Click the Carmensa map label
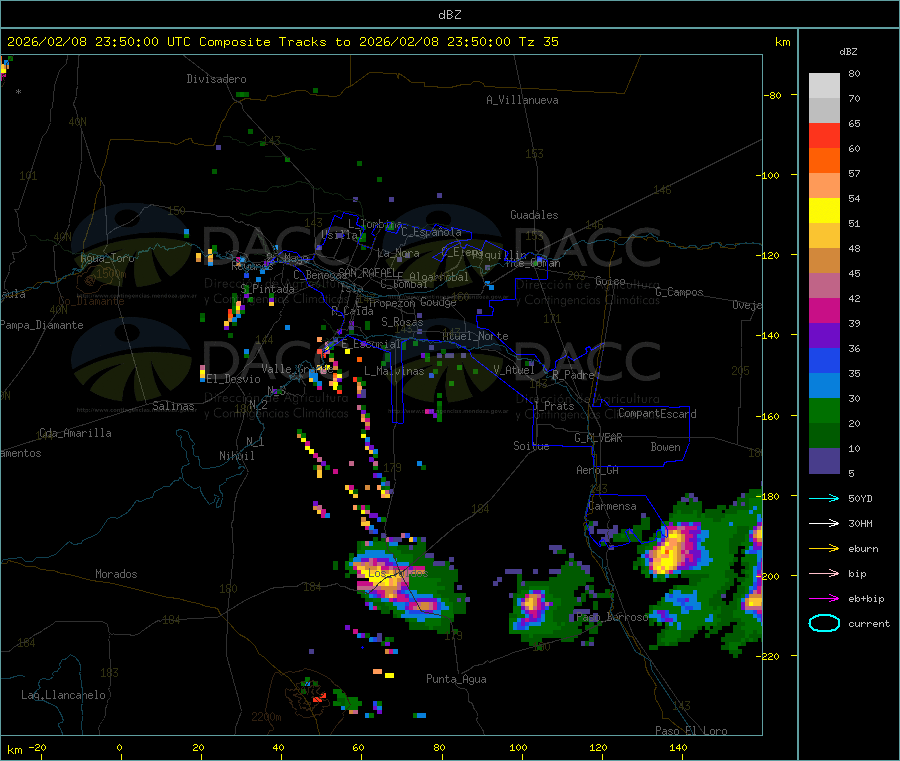 pos(612,506)
